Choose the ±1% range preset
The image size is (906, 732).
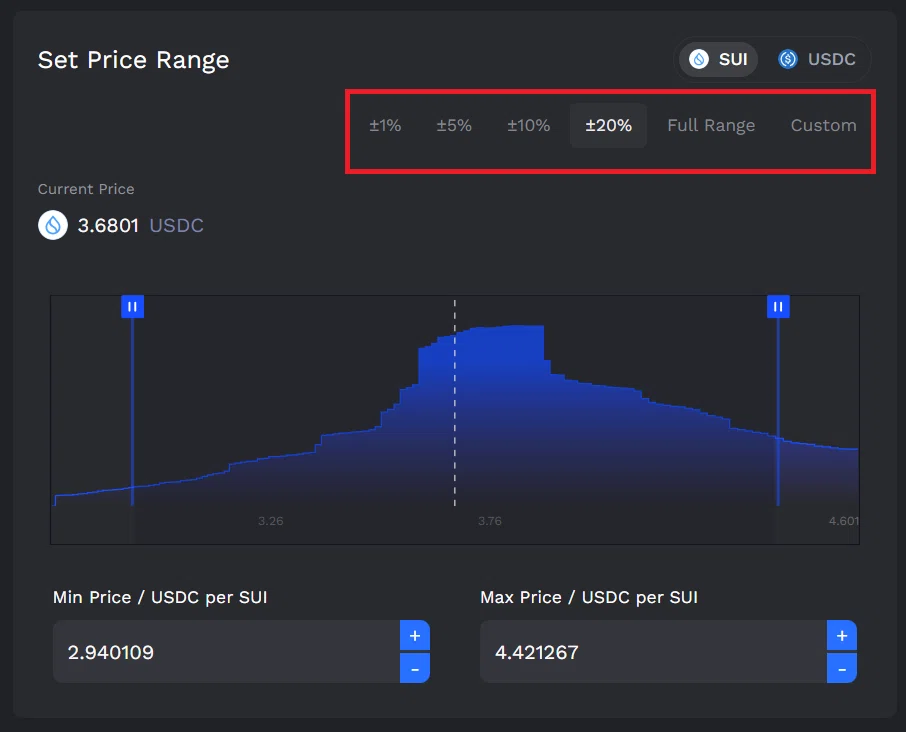385,125
